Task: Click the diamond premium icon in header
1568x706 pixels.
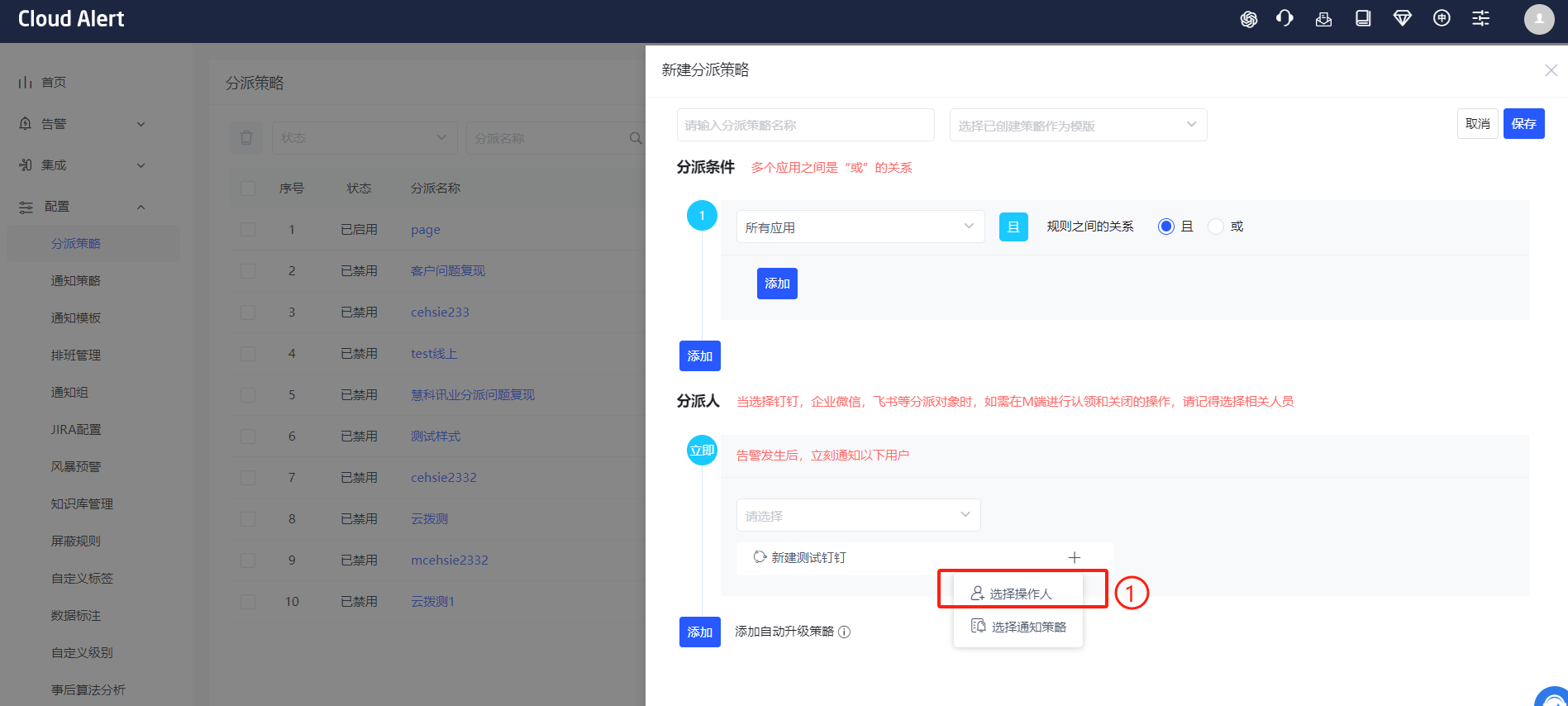Action: (1402, 18)
